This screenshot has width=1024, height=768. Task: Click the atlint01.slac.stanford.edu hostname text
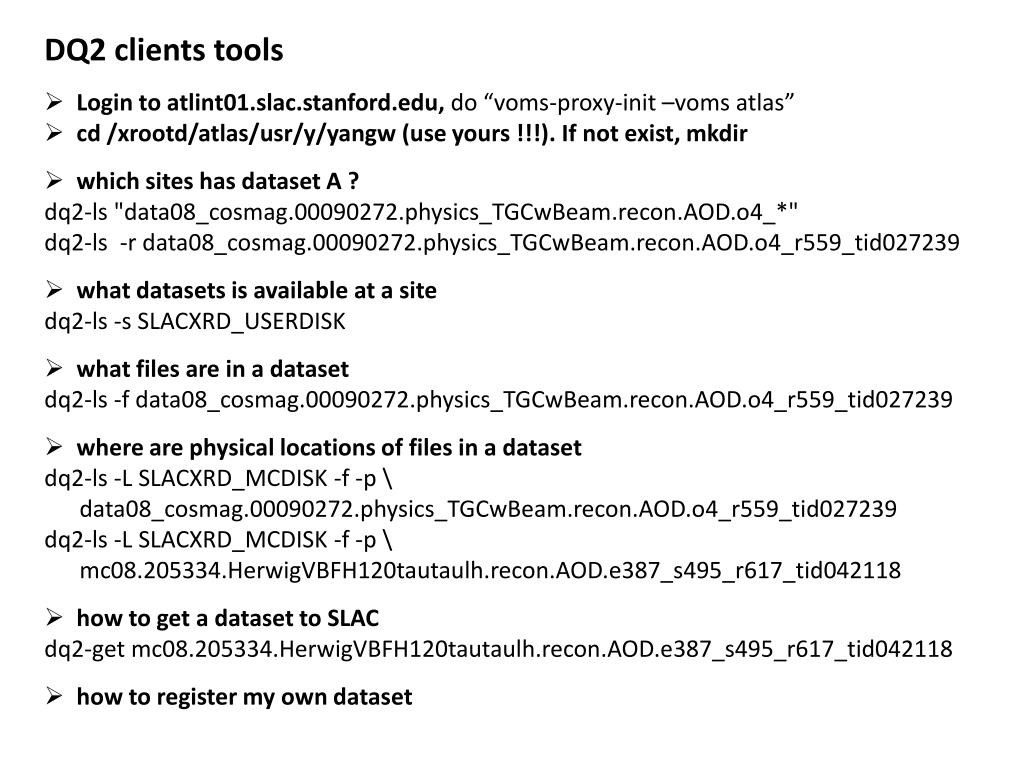point(306,103)
